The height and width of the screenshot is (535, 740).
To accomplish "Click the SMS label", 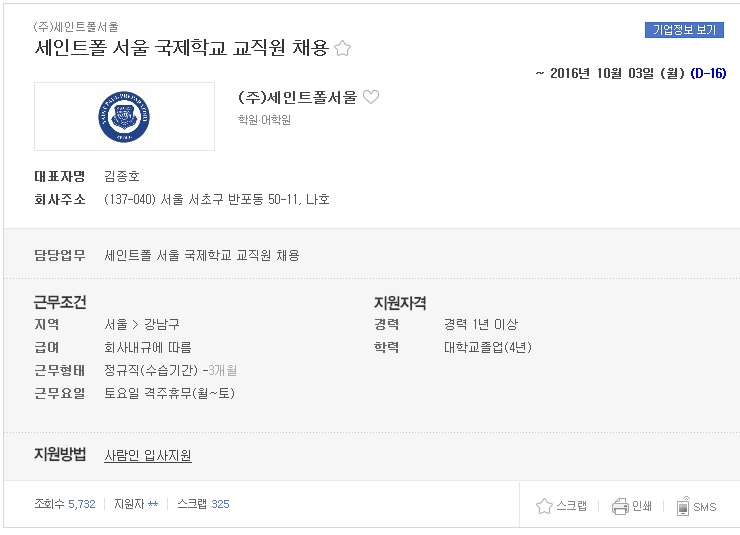I will point(705,507).
